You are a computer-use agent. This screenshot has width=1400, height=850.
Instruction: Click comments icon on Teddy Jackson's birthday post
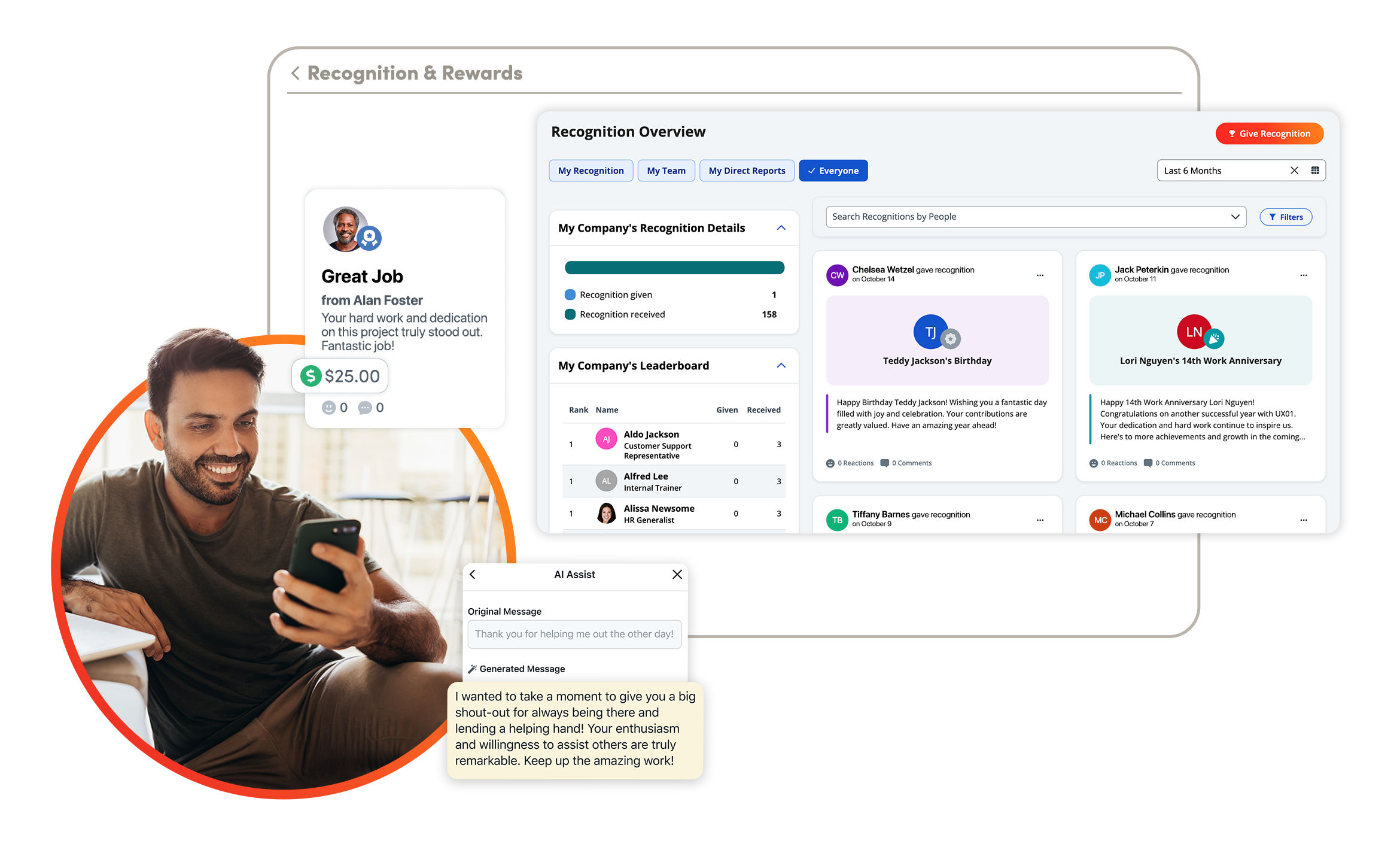click(884, 463)
